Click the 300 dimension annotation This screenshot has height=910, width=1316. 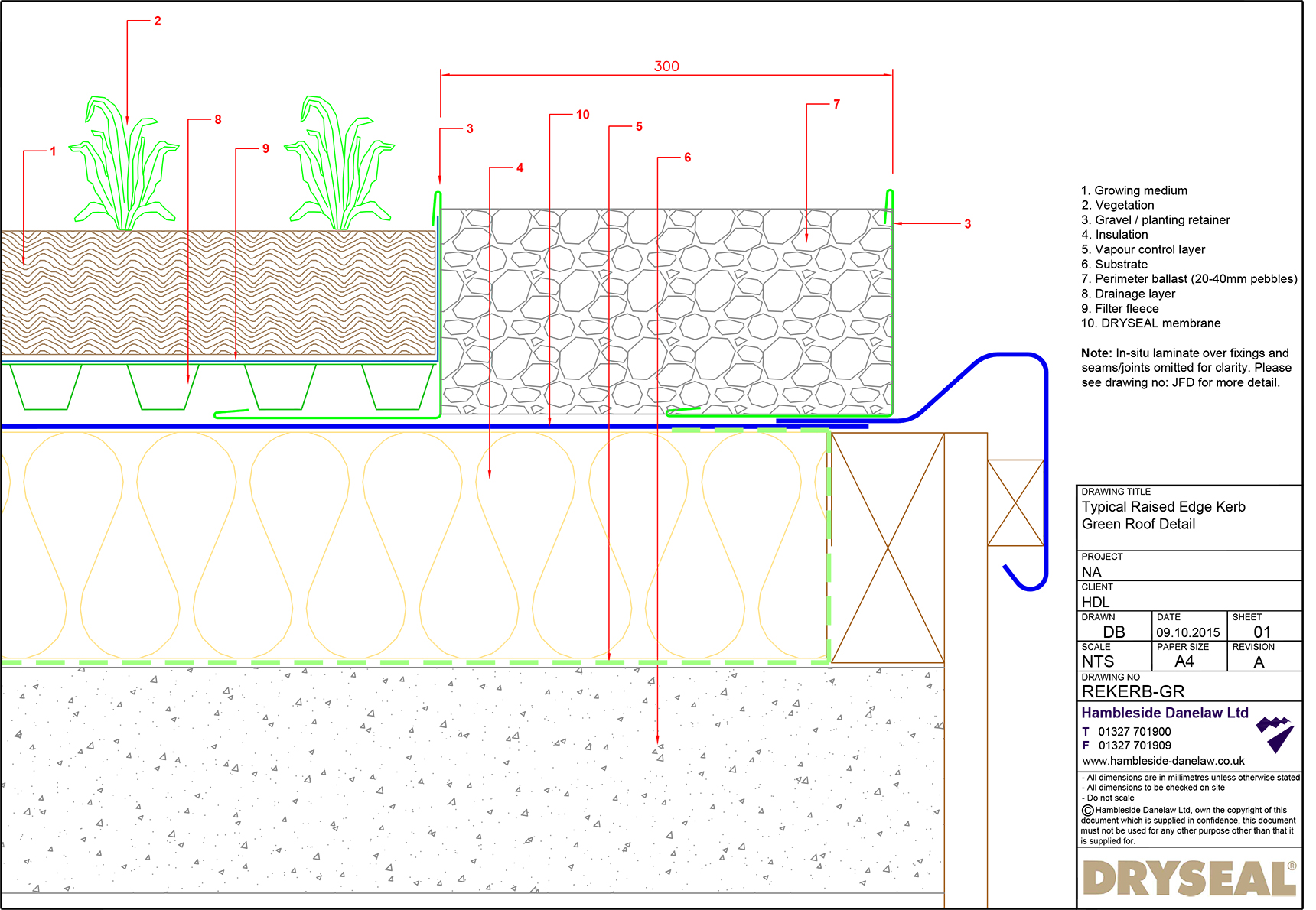[x=666, y=66]
